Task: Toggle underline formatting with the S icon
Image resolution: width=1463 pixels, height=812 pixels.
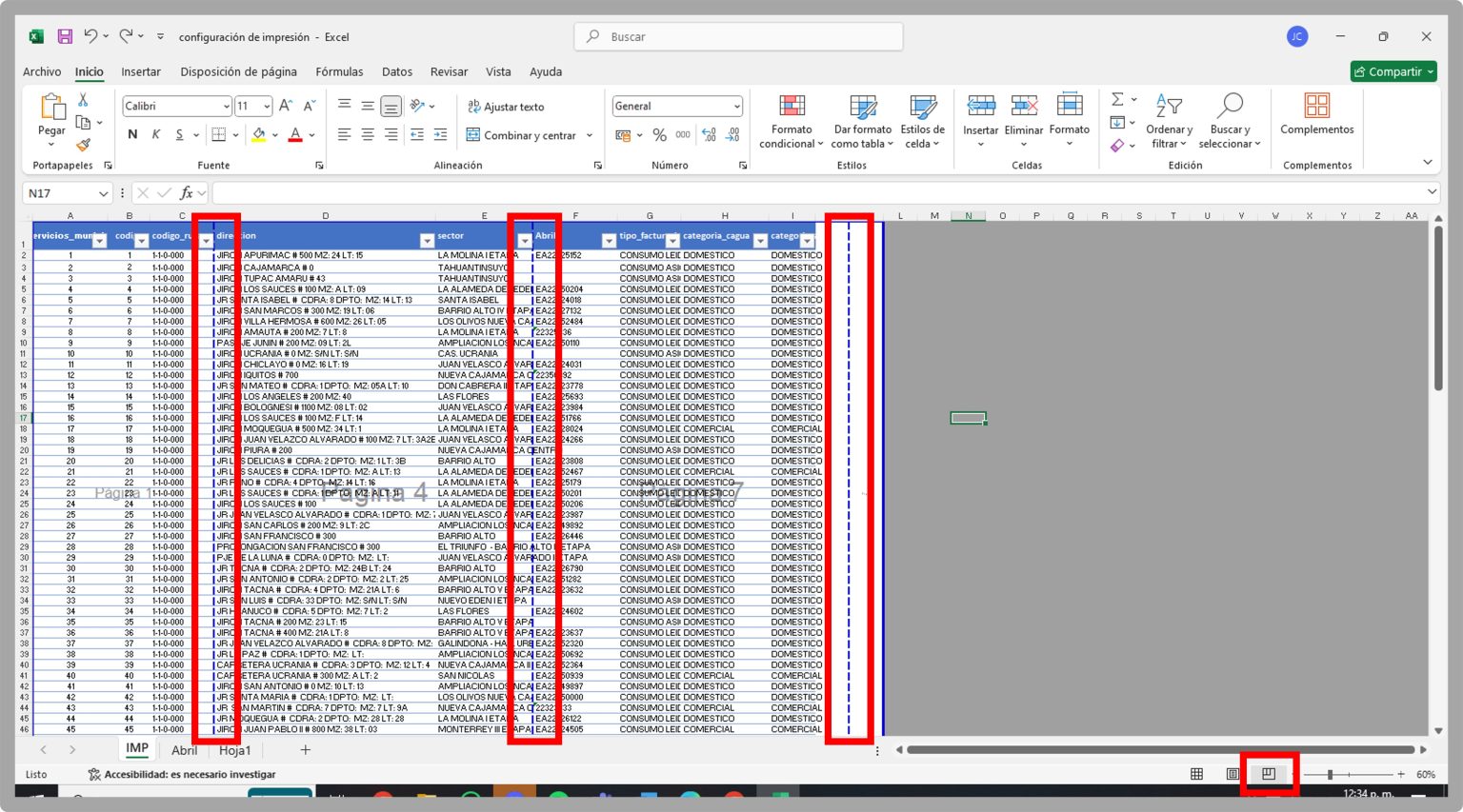Action: click(x=178, y=134)
